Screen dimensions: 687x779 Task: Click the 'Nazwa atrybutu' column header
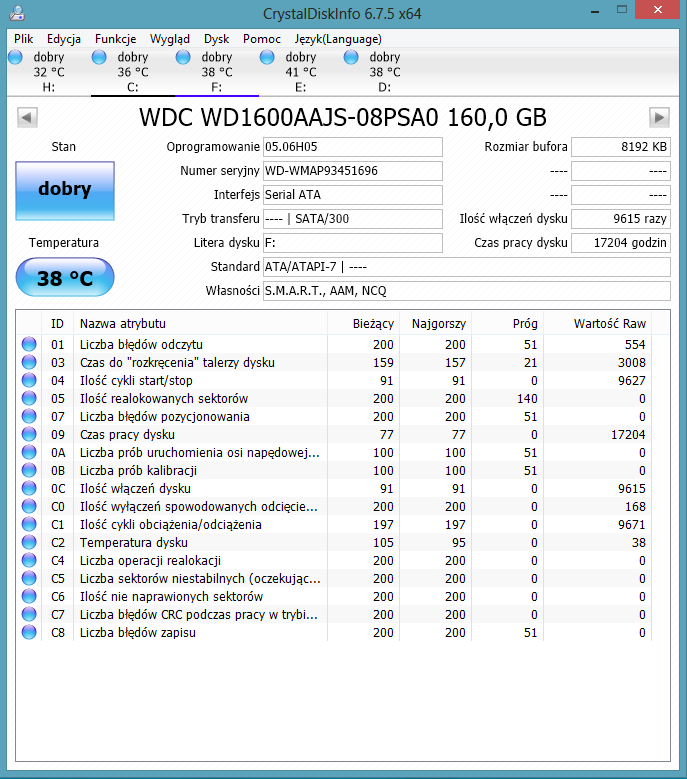click(200, 323)
